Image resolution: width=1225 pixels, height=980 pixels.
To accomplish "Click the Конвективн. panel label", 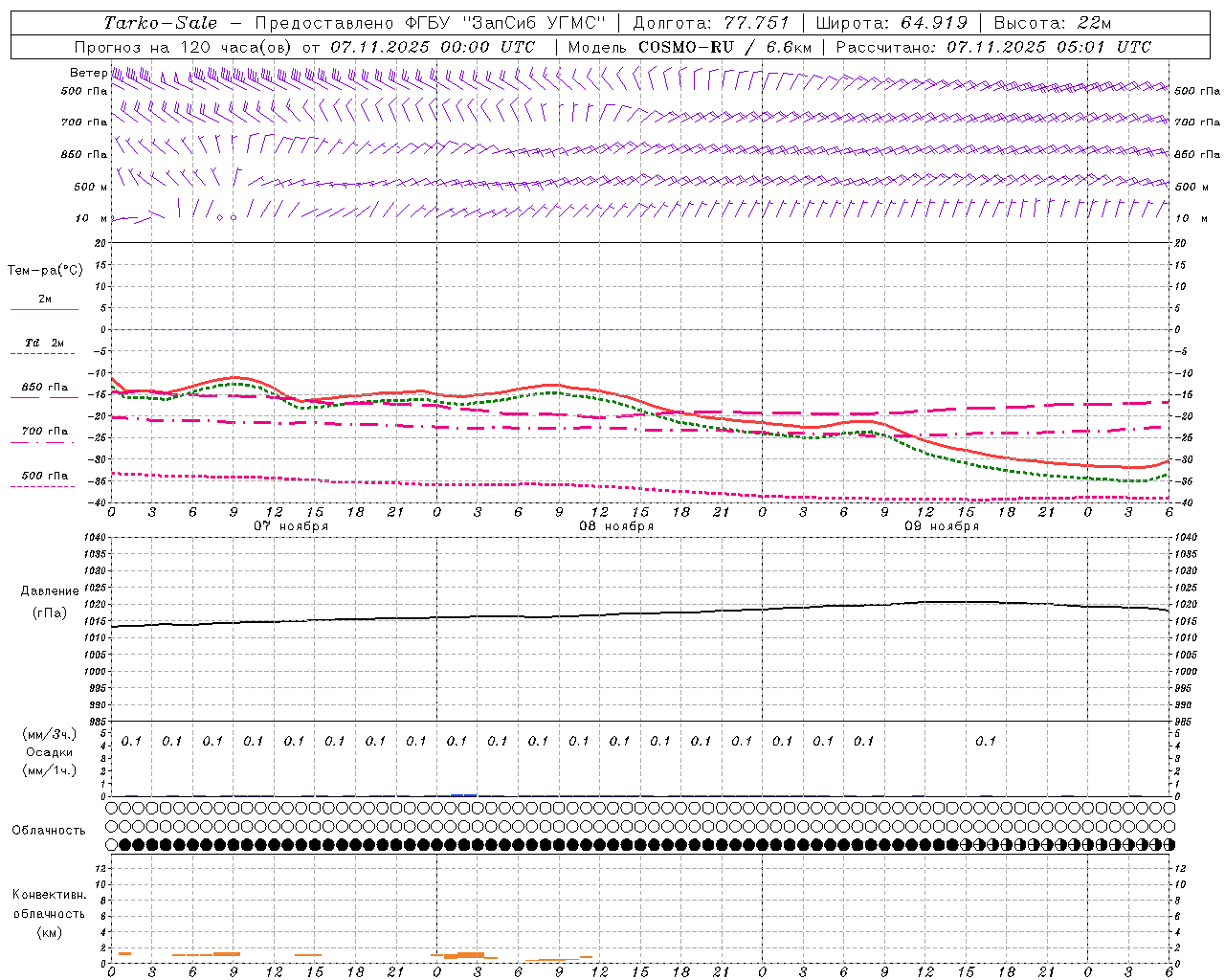I will point(49,895).
